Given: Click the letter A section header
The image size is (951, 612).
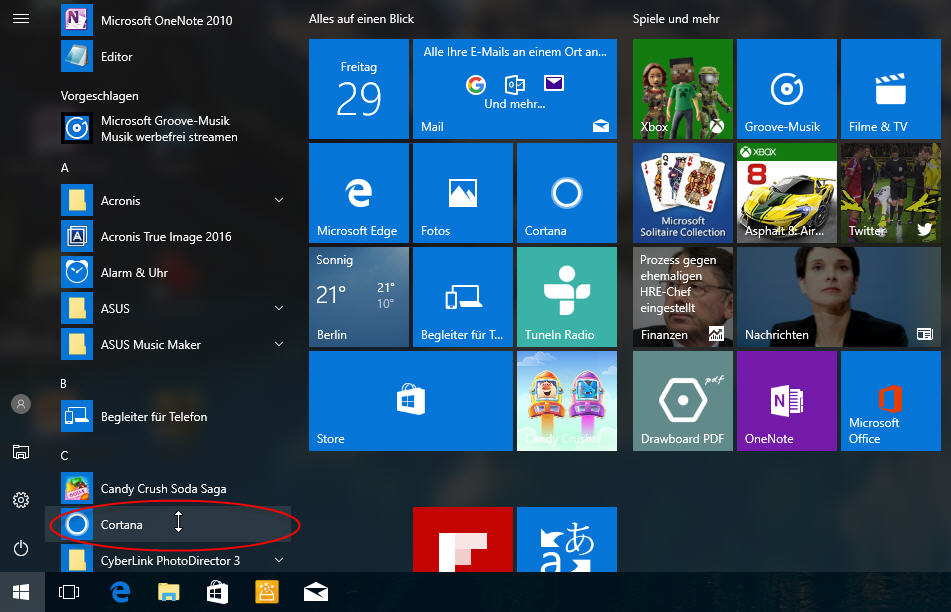Looking at the screenshot, I should click(65, 168).
